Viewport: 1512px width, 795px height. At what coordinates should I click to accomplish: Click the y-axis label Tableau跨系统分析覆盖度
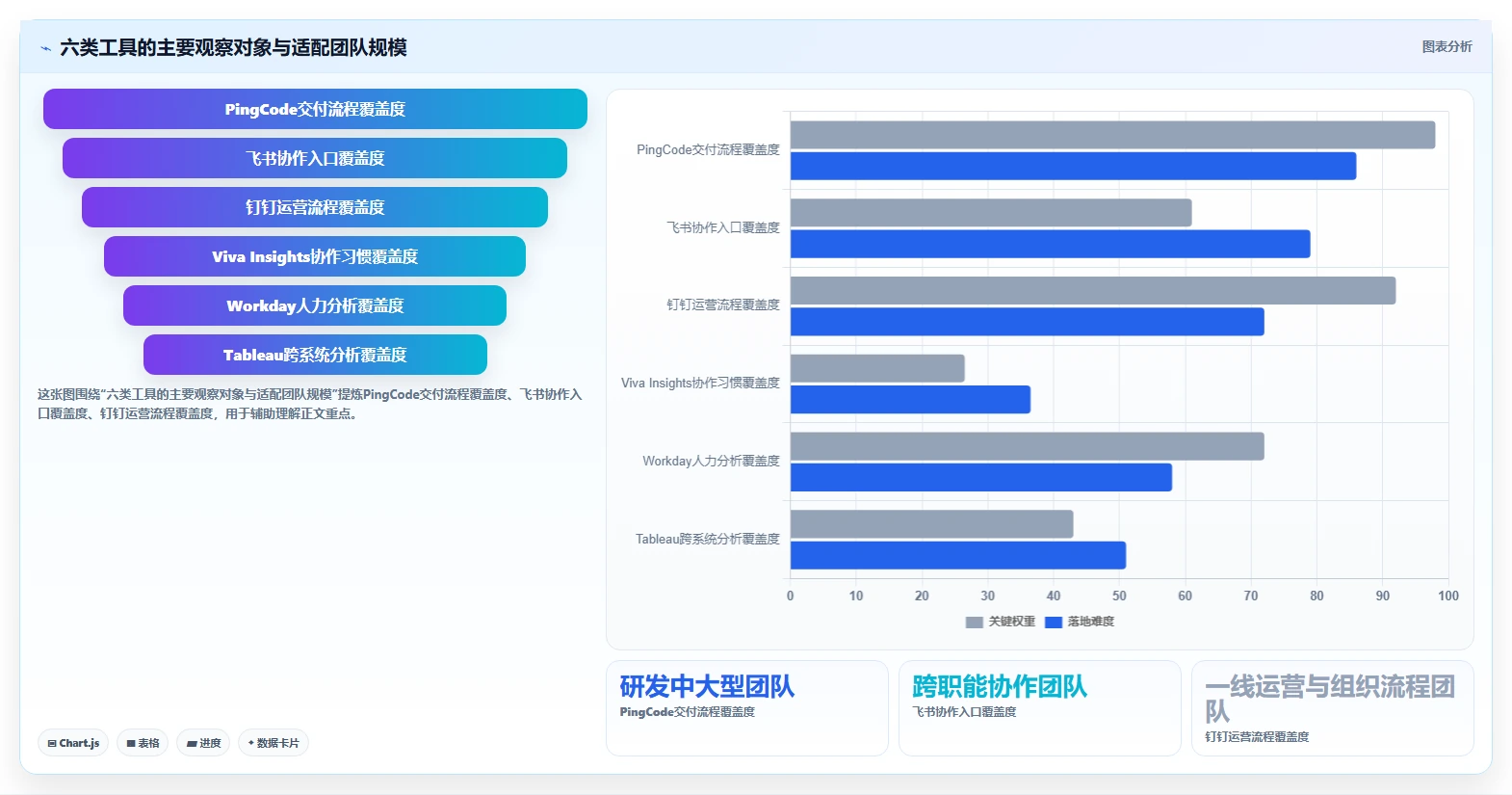707,539
